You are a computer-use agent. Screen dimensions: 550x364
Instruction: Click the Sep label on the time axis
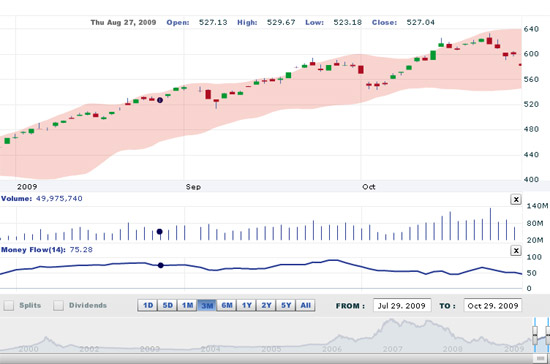(193, 187)
